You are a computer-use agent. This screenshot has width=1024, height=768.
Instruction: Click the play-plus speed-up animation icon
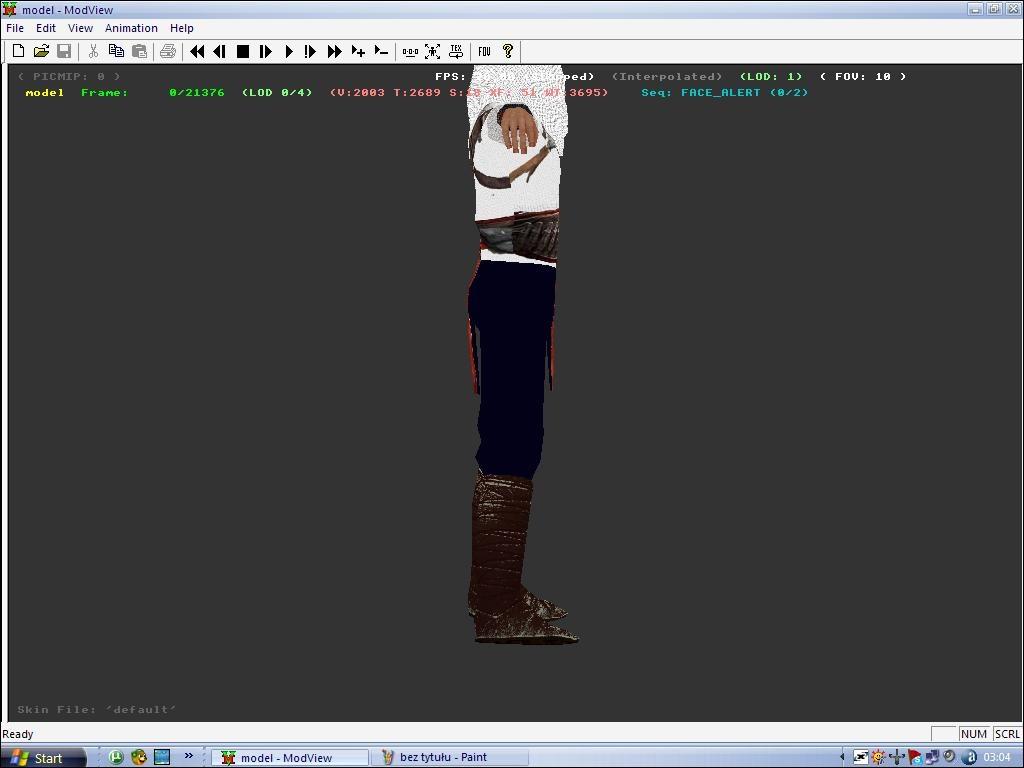coord(358,51)
